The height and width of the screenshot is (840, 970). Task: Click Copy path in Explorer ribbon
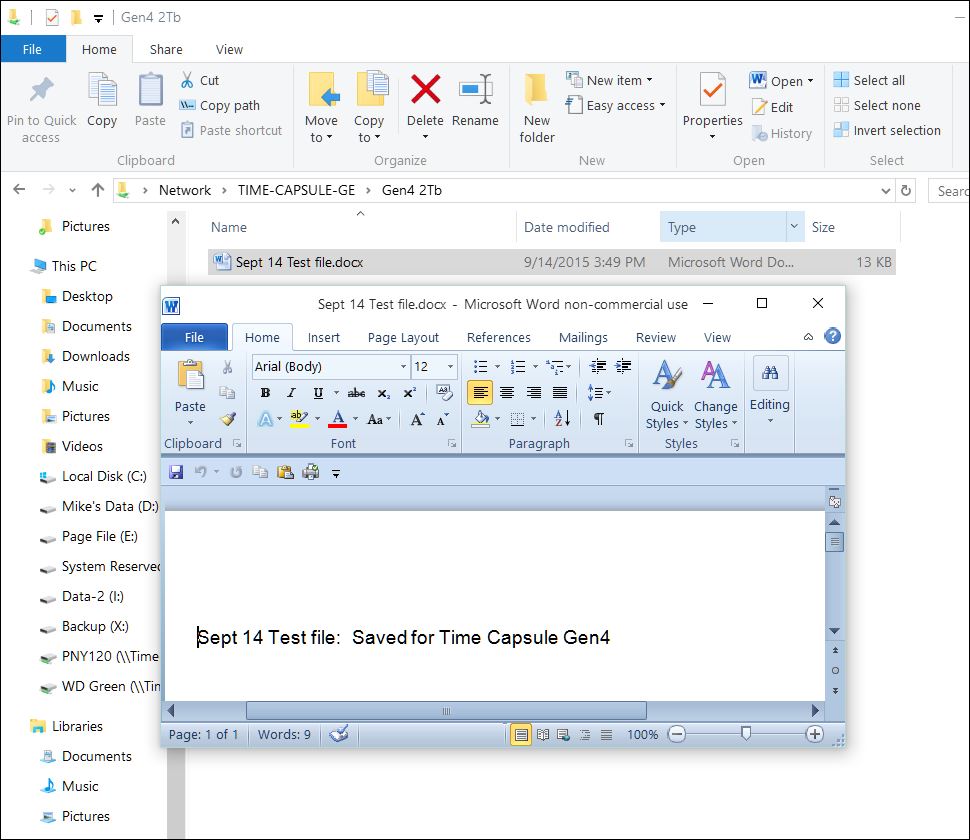click(220, 105)
